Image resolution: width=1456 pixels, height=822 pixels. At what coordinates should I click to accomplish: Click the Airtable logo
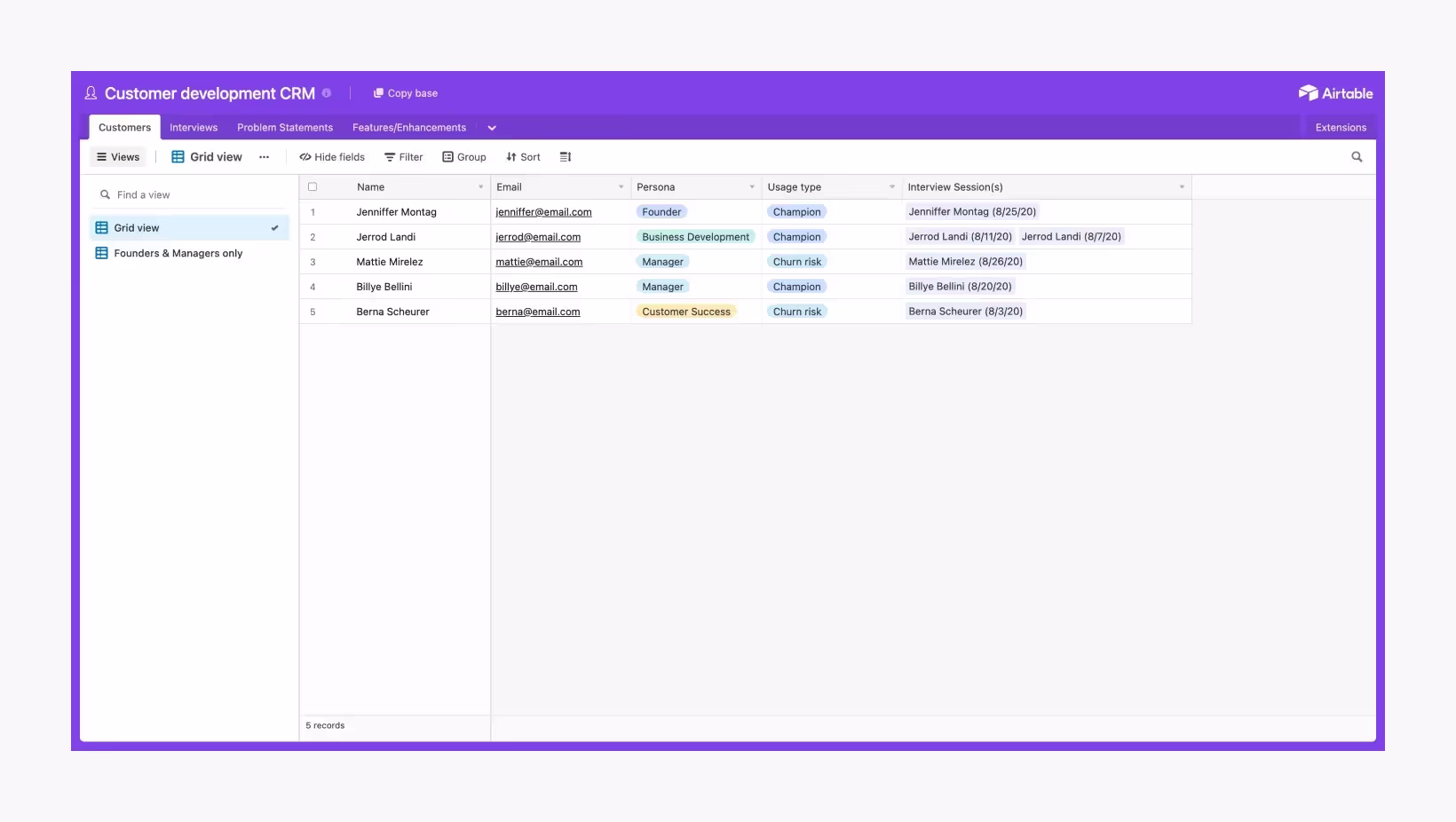pyautogui.click(x=1335, y=93)
